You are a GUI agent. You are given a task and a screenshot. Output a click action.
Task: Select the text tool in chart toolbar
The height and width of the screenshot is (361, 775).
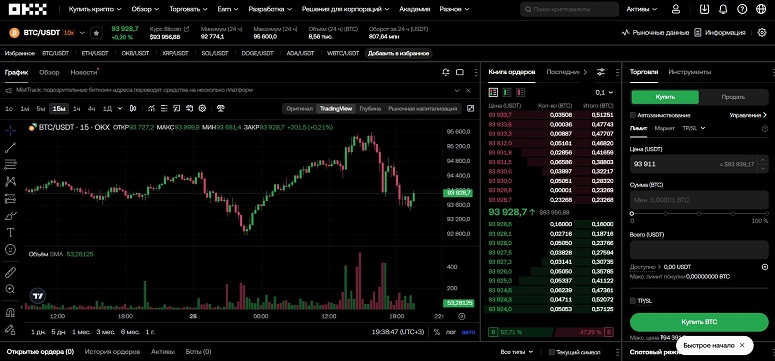(x=10, y=232)
